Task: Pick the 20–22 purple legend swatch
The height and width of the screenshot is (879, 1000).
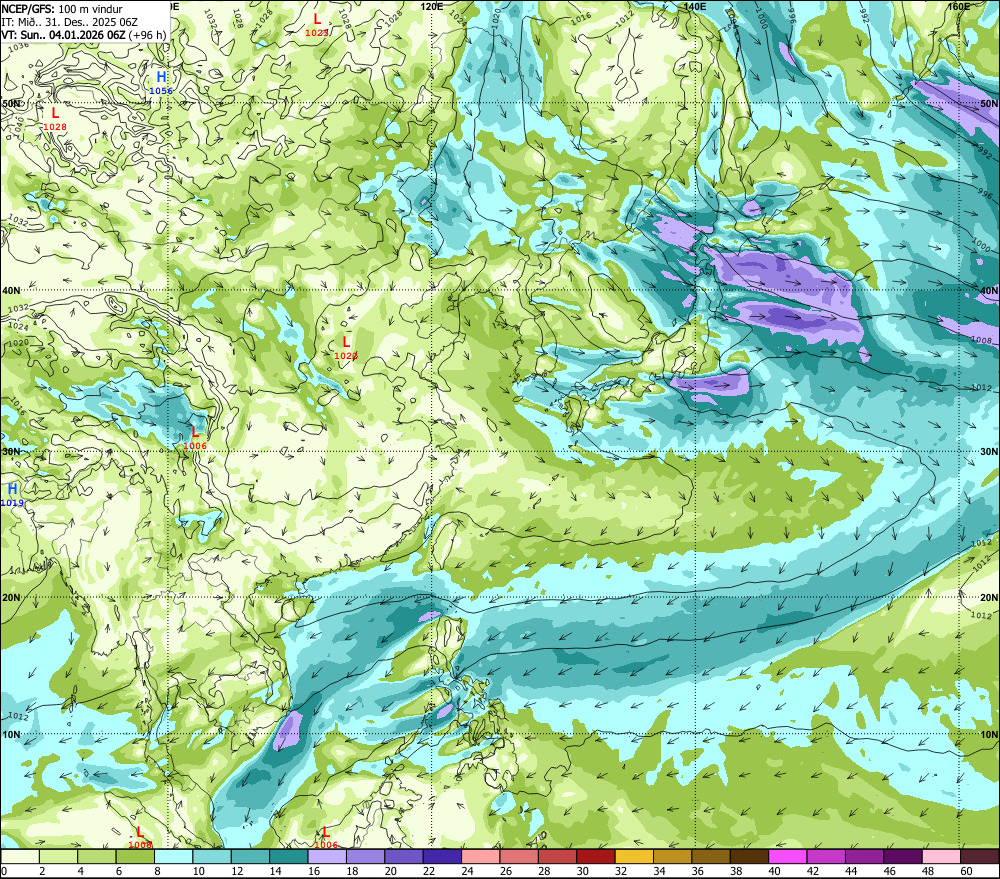Action: 404,856
